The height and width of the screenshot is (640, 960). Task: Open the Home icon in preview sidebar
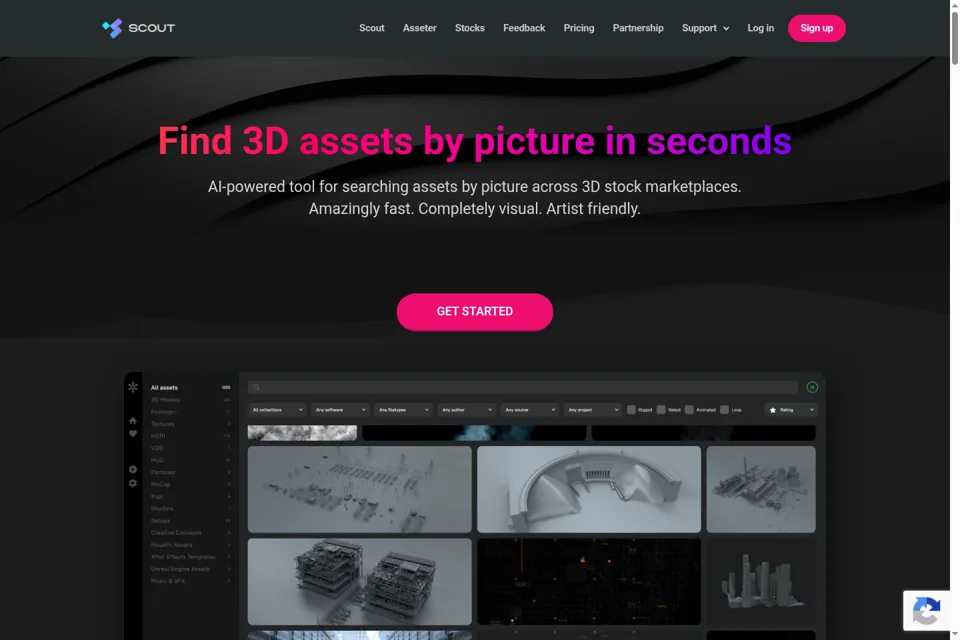(133, 421)
